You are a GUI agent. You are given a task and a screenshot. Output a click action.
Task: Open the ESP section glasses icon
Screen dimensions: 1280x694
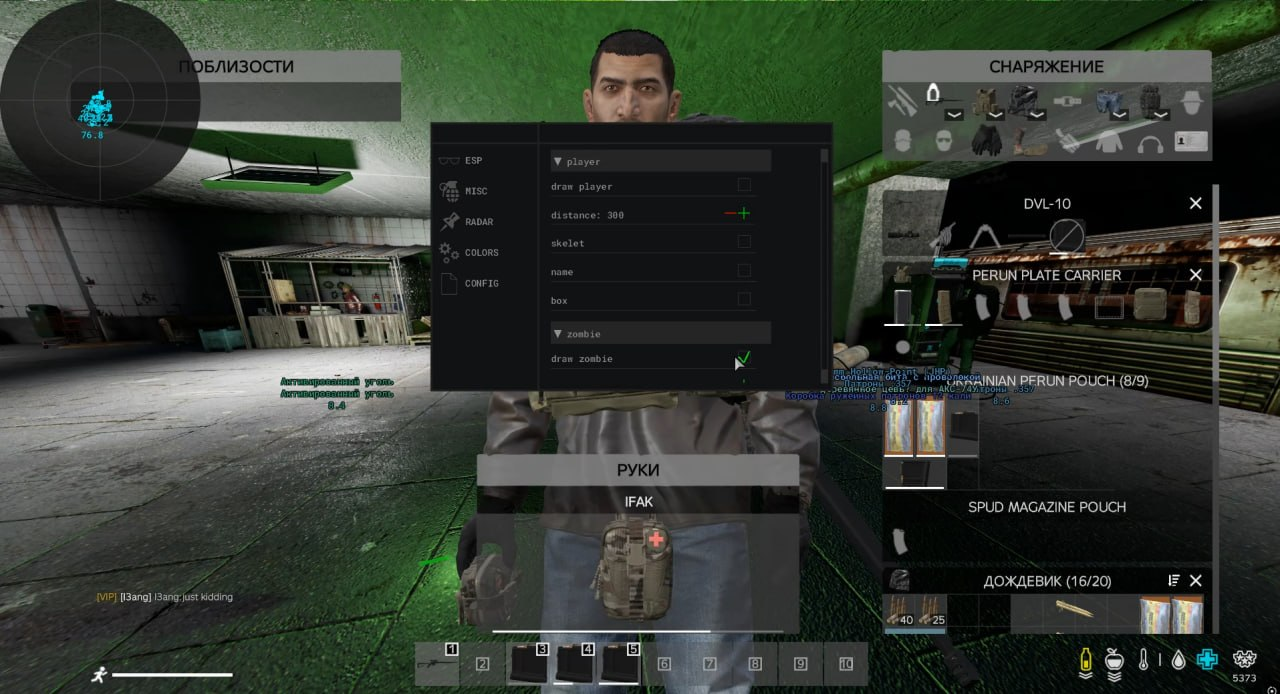pyautogui.click(x=449, y=160)
